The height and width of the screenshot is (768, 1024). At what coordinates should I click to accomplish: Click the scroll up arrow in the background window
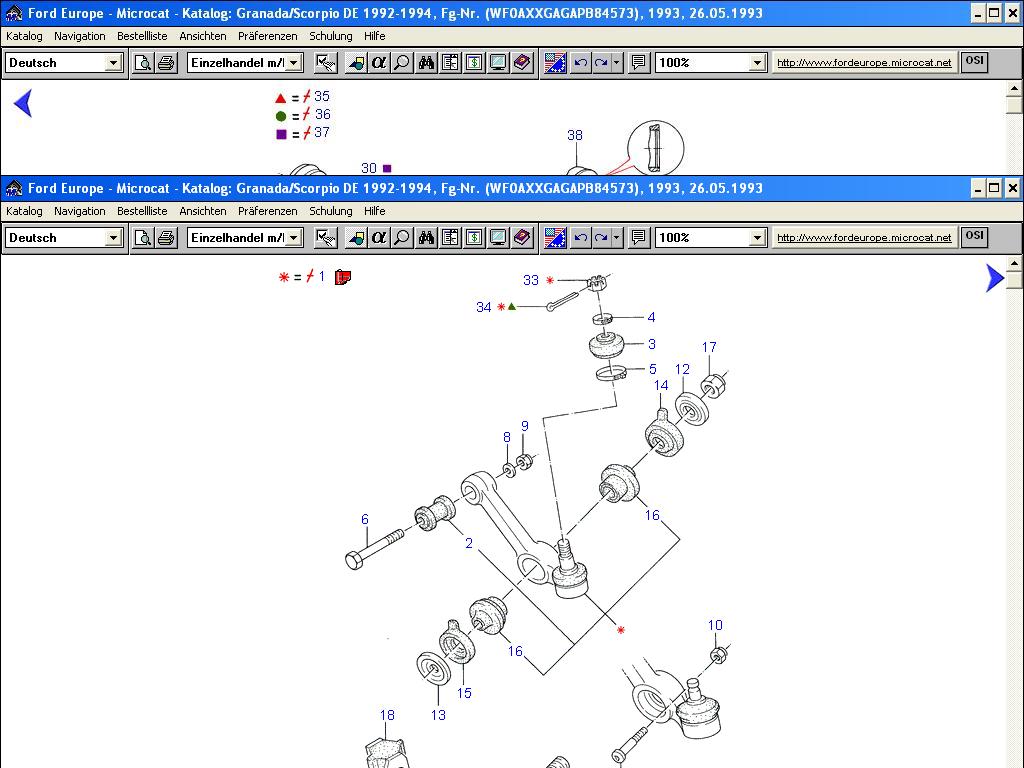(1014, 88)
